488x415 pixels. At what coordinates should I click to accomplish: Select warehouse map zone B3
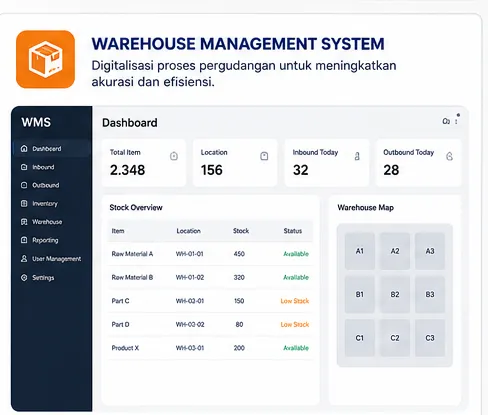tap(430, 294)
